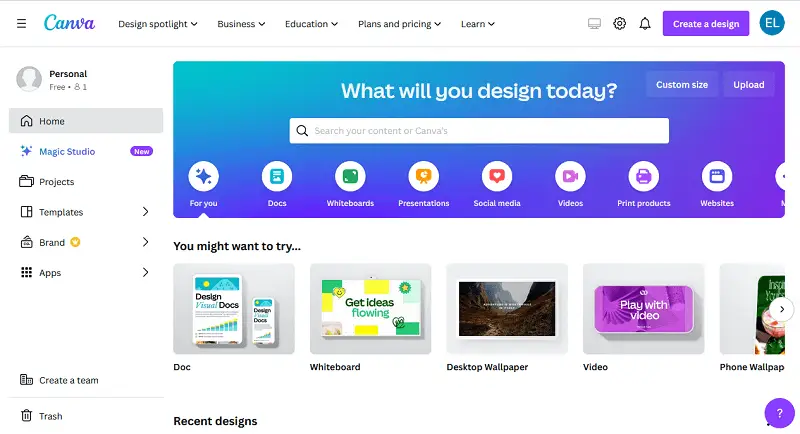Open Templates in the sidebar
The width and height of the screenshot is (800, 434).
[x=86, y=212]
